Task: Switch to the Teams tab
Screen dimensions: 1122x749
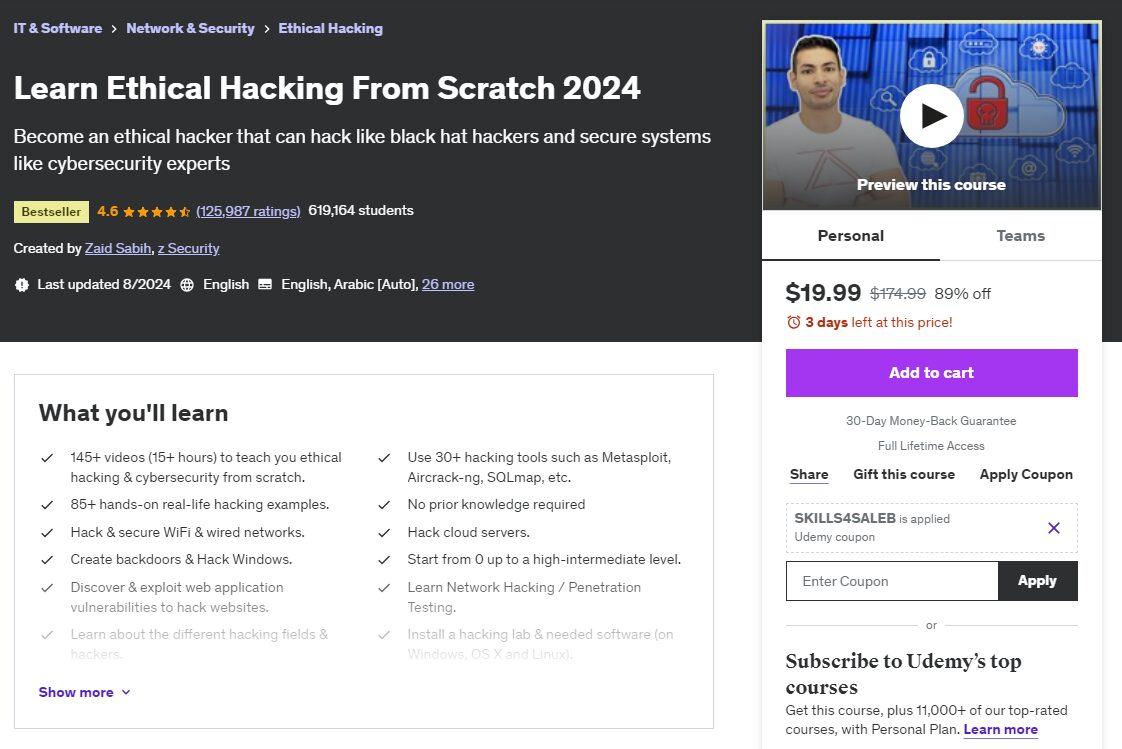Action: (x=1020, y=235)
